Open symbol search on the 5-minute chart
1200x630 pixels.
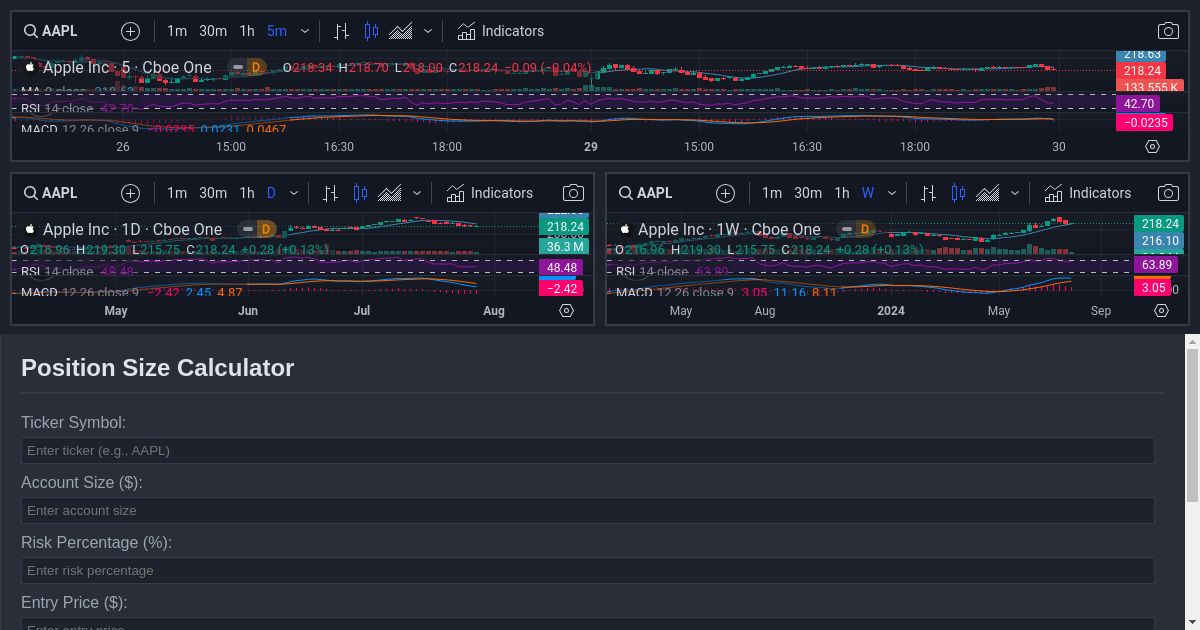(x=50, y=31)
